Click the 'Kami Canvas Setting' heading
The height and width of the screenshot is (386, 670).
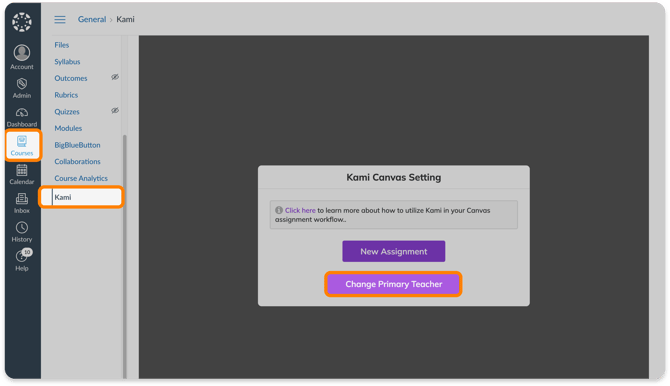[x=394, y=177]
